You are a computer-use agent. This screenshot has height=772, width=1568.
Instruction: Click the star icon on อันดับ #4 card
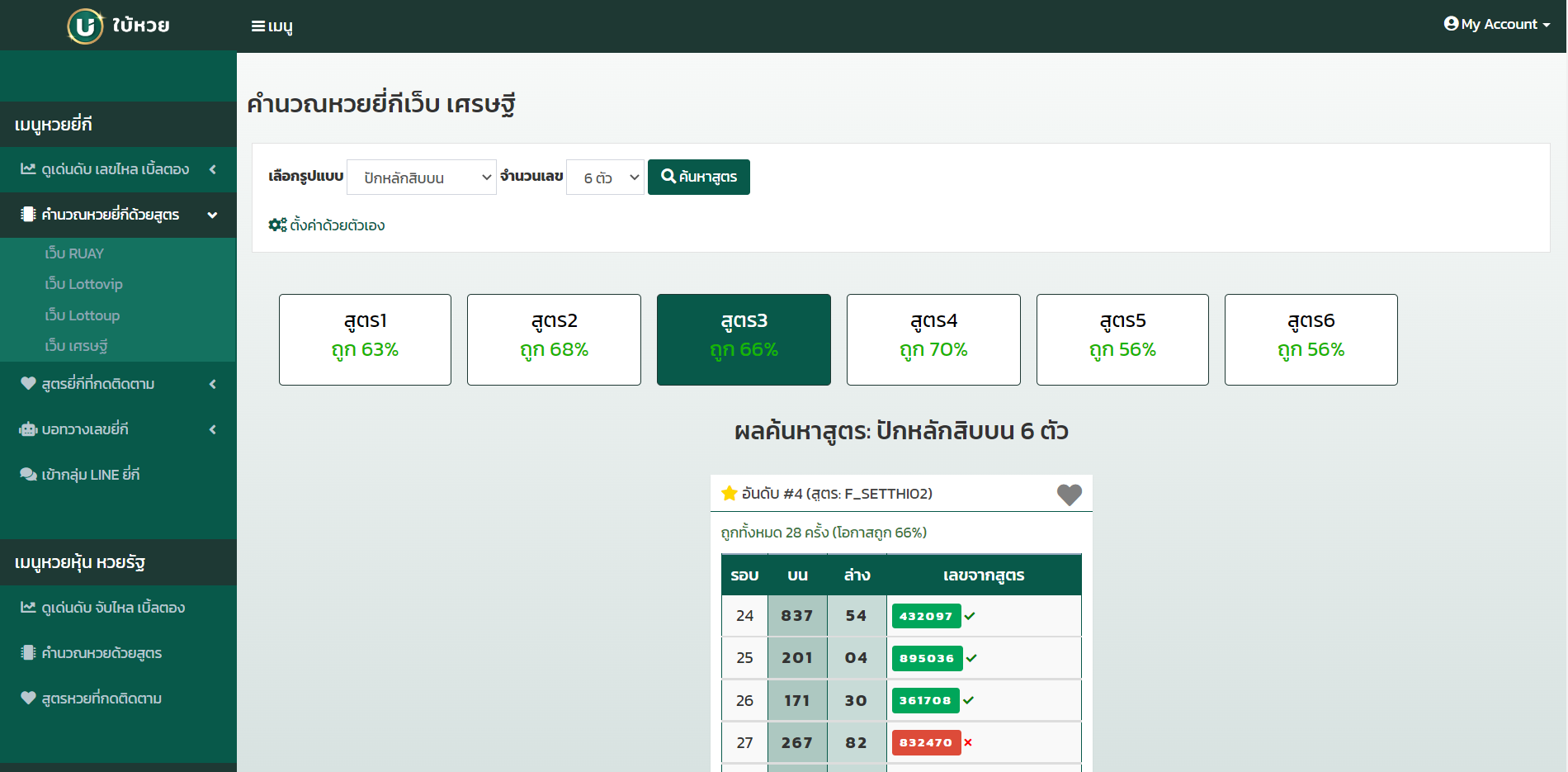pos(730,493)
